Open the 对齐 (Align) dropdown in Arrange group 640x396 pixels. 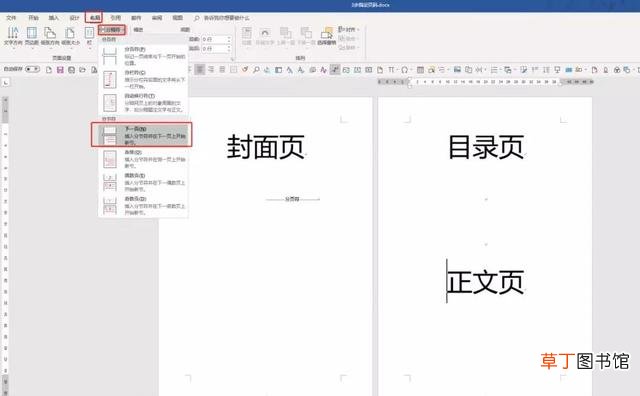[x=348, y=29]
